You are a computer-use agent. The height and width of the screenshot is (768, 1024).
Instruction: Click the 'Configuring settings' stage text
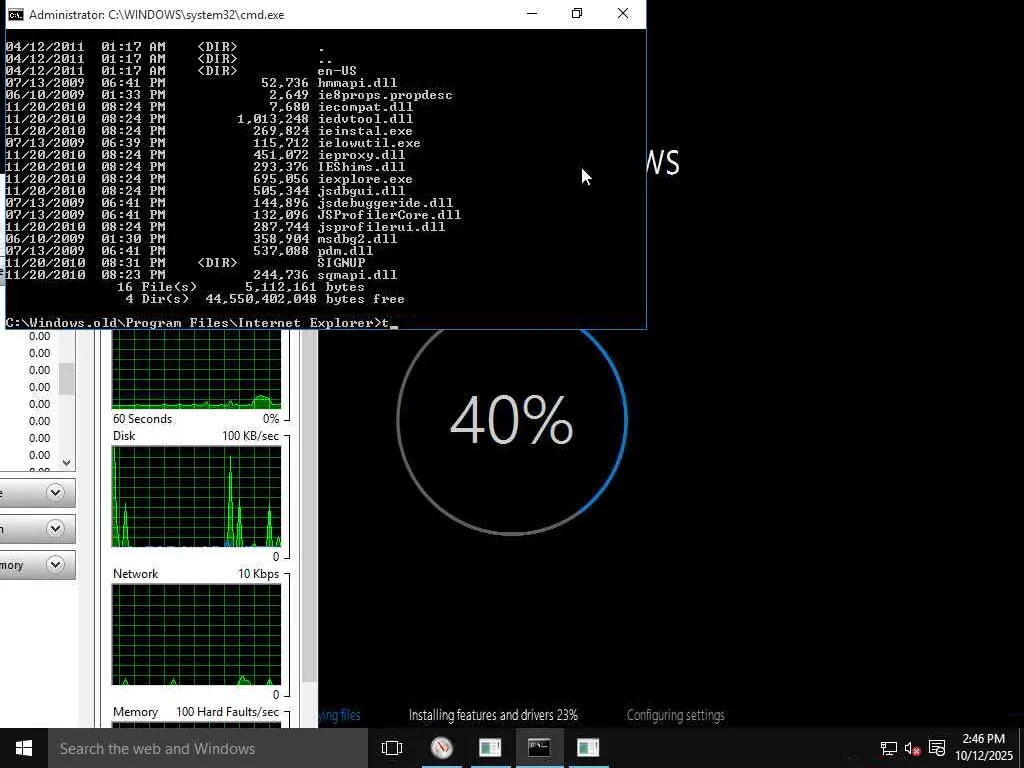pyautogui.click(x=675, y=715)
